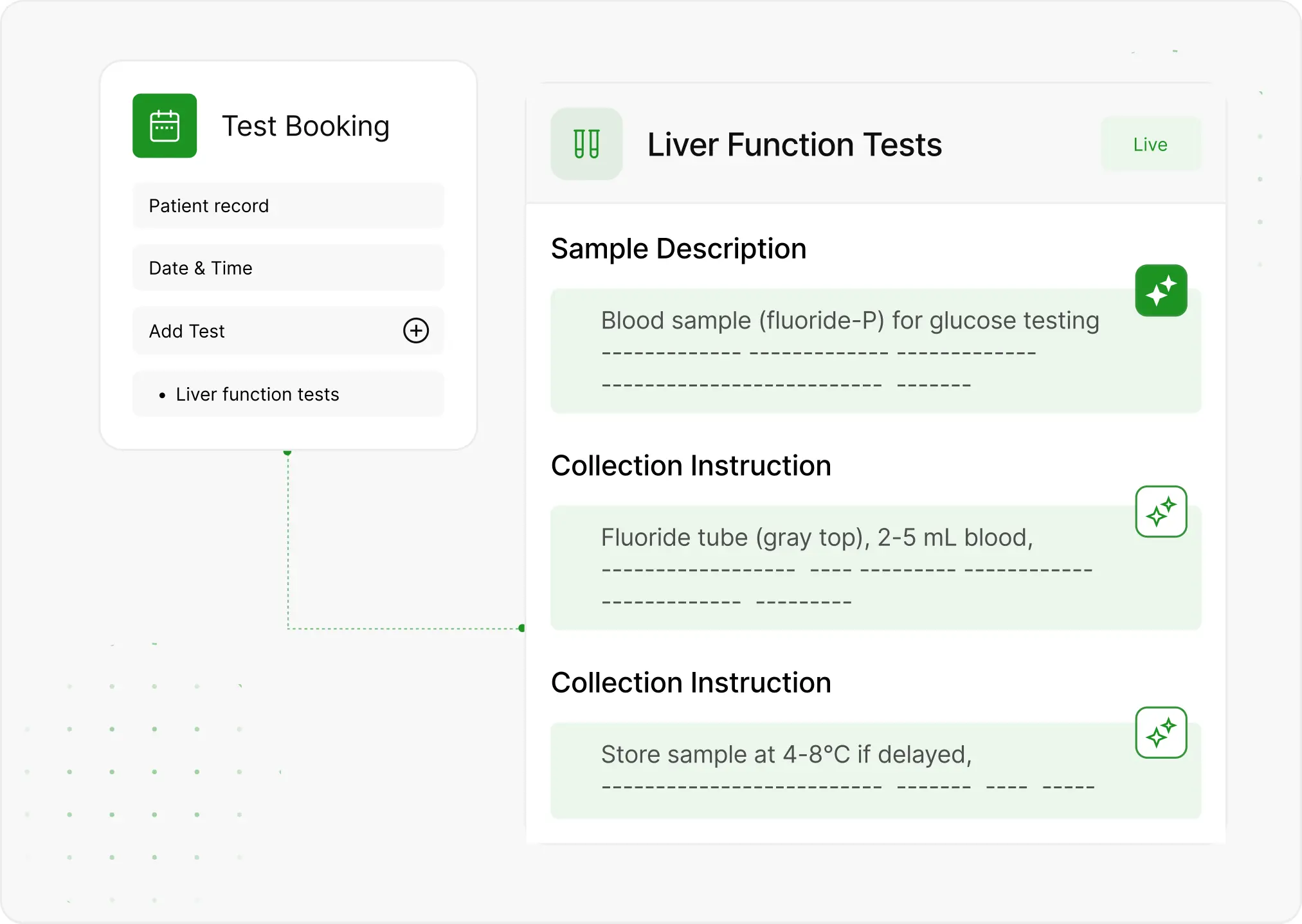This screenshot has height=924, width=1302.
Task: Click the Collection Instruction heading above Store sample
Action: pos(691,682)
